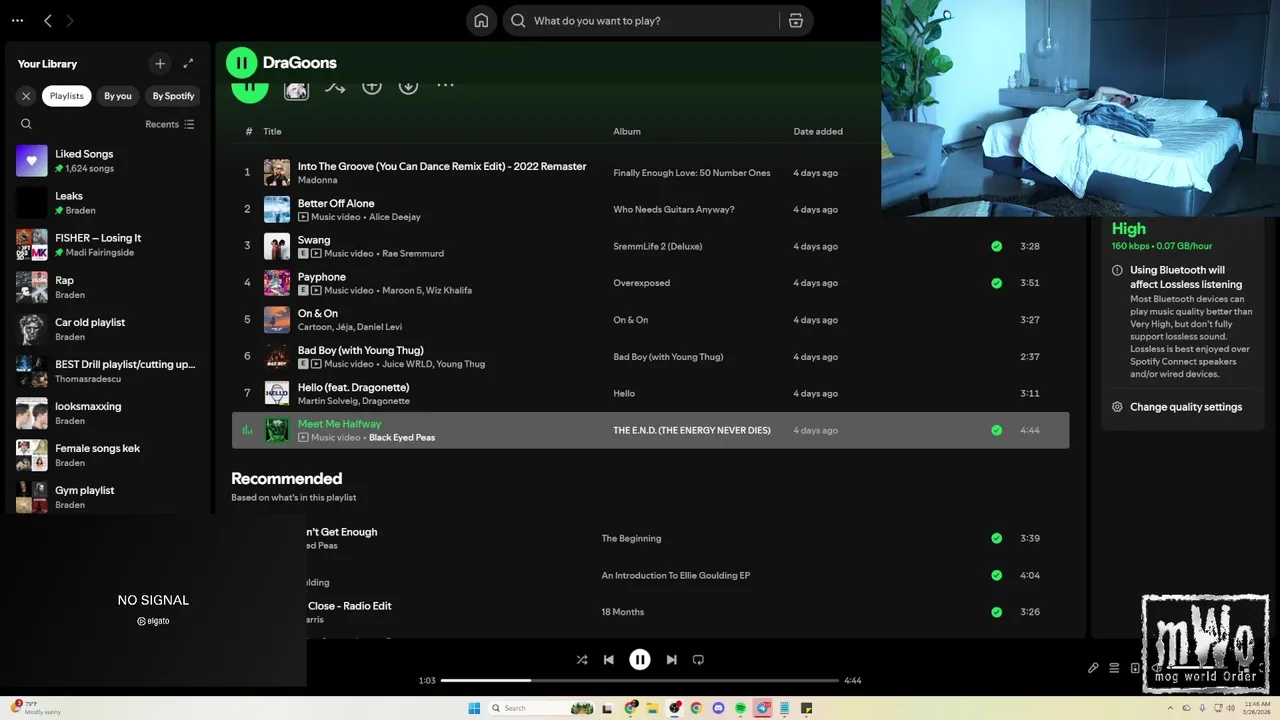
Task: Sort tracks by the Title column header
Action: (272, 131)
